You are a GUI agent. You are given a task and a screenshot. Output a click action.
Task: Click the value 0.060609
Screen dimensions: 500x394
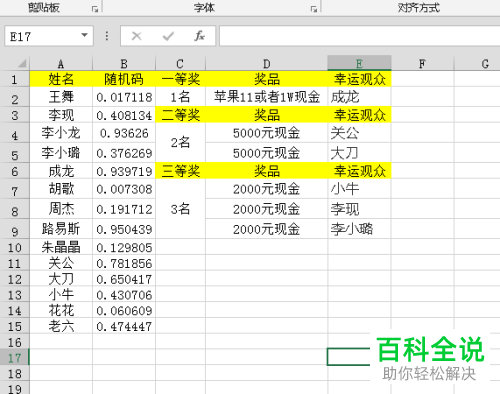pos(124,310)
